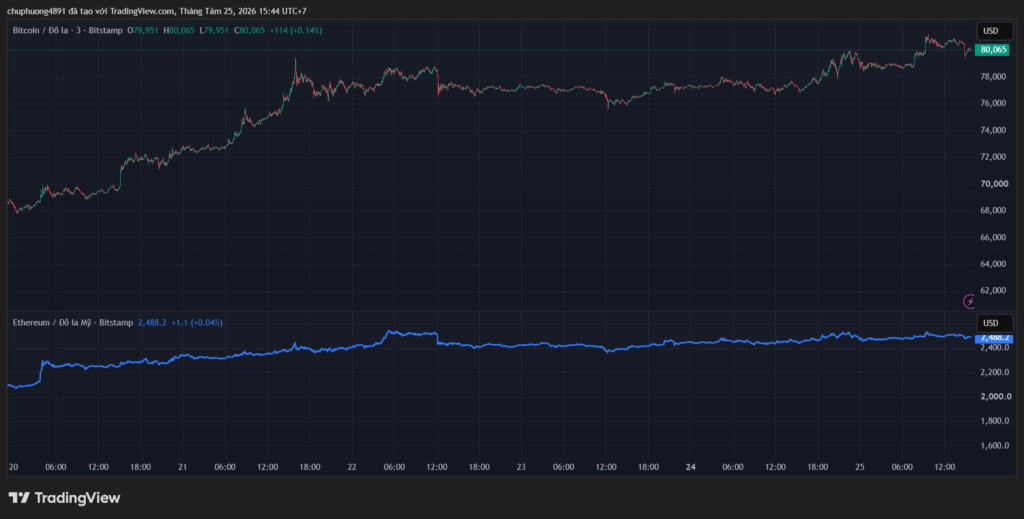Image resolution: width=1024 pixels, height=519 pixels.
Task: Click the O79,951 open value
Action: (143, 30)
